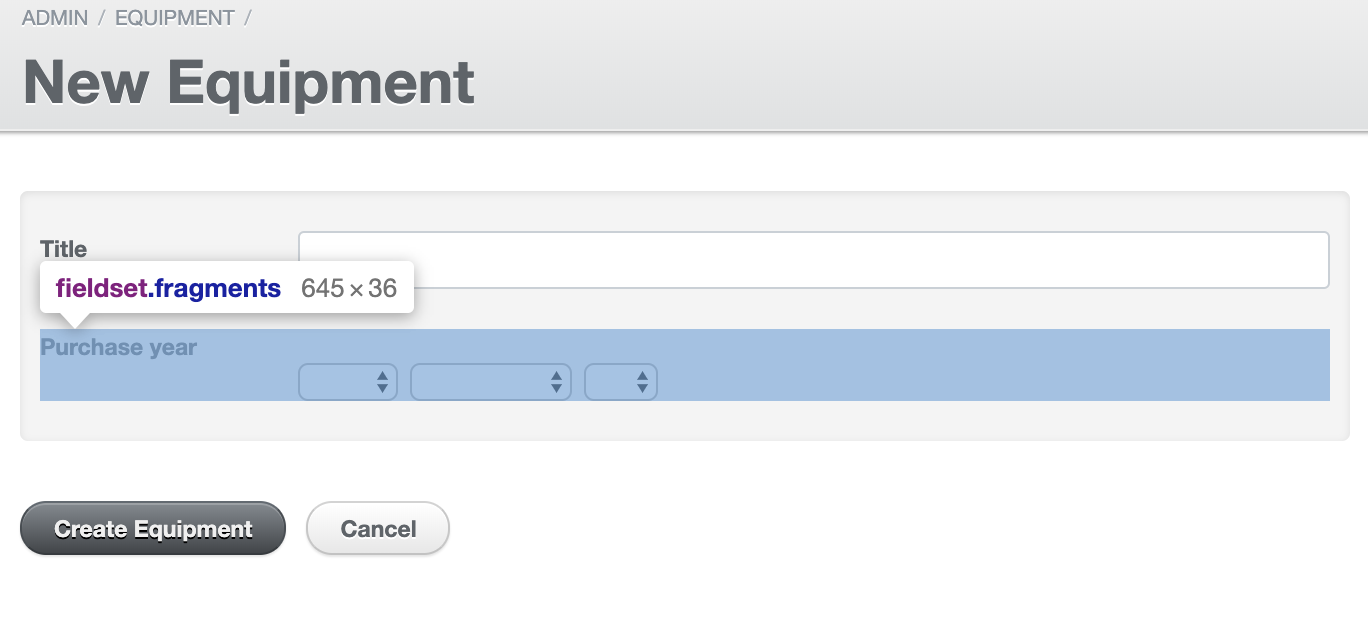Viewport: 1368px width, 638px height.
Task: Click the Title field label
Action: [62, 249]
